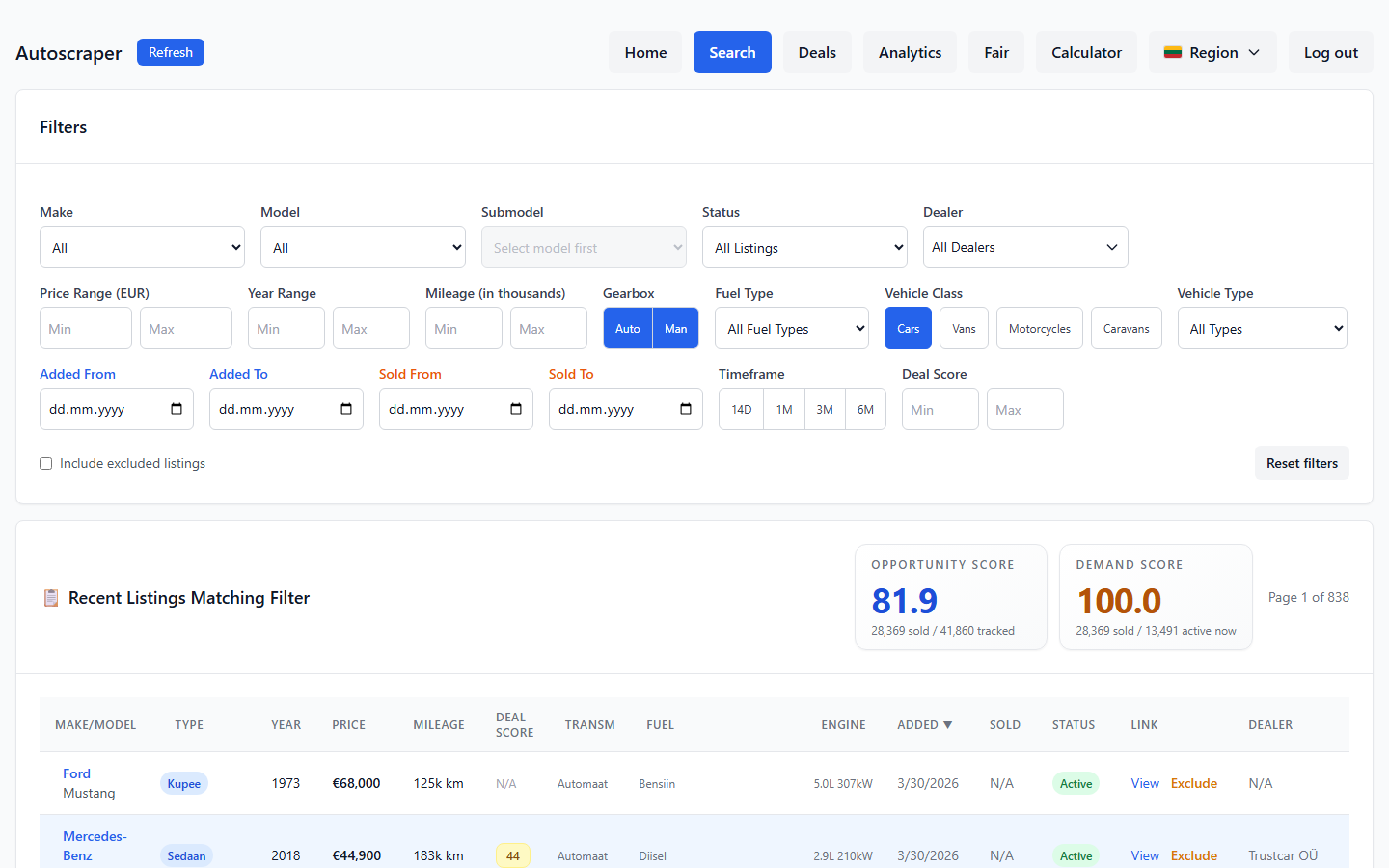Toggle the Vans vehicle class filter

(964, 328)
